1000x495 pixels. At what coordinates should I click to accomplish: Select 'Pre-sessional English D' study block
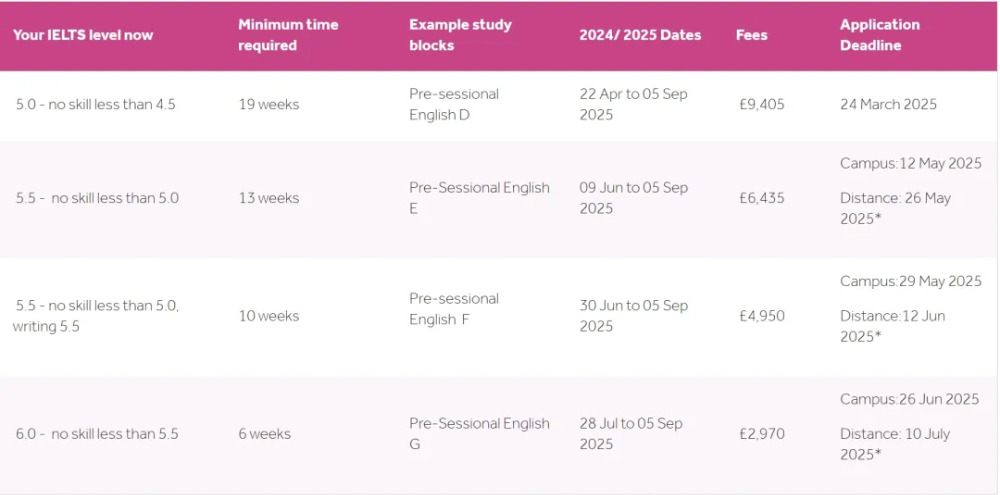[x=454, y=105]
